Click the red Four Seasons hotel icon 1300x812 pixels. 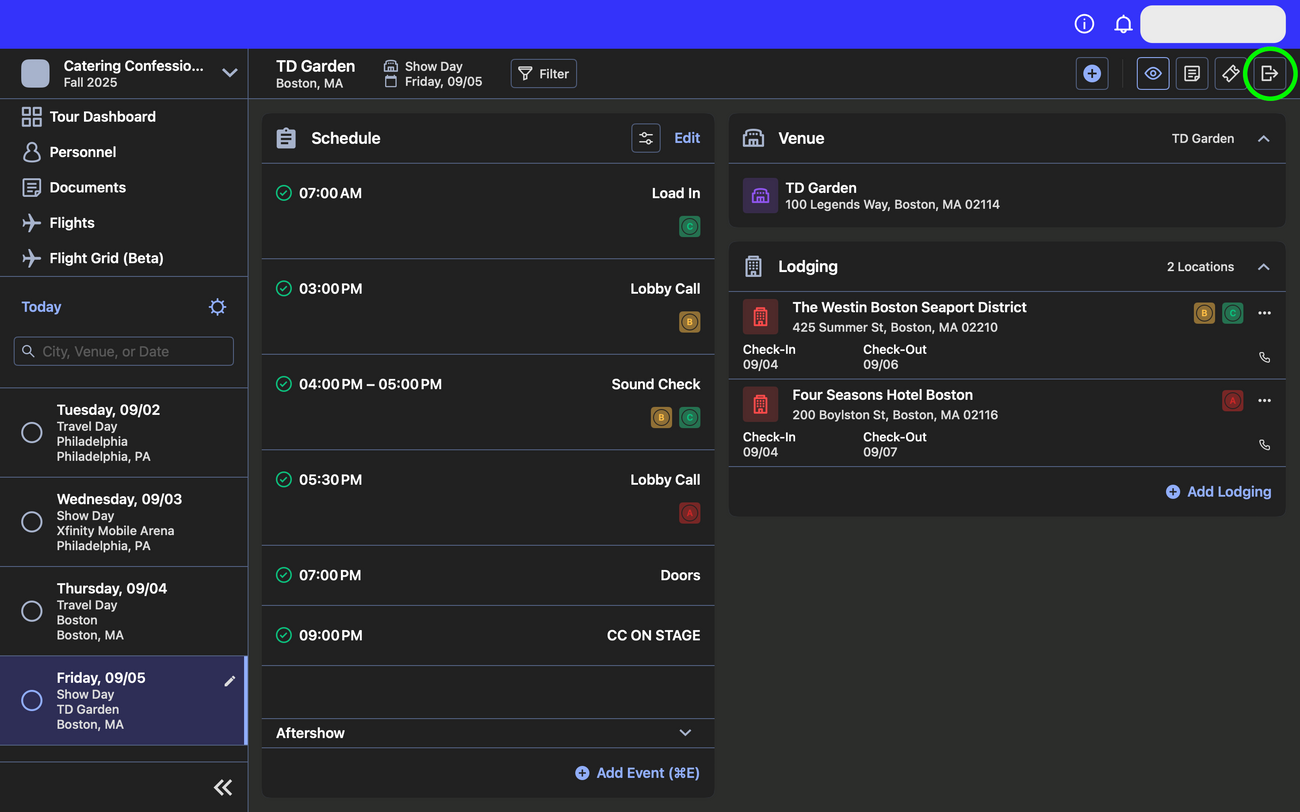pos(760,404)
